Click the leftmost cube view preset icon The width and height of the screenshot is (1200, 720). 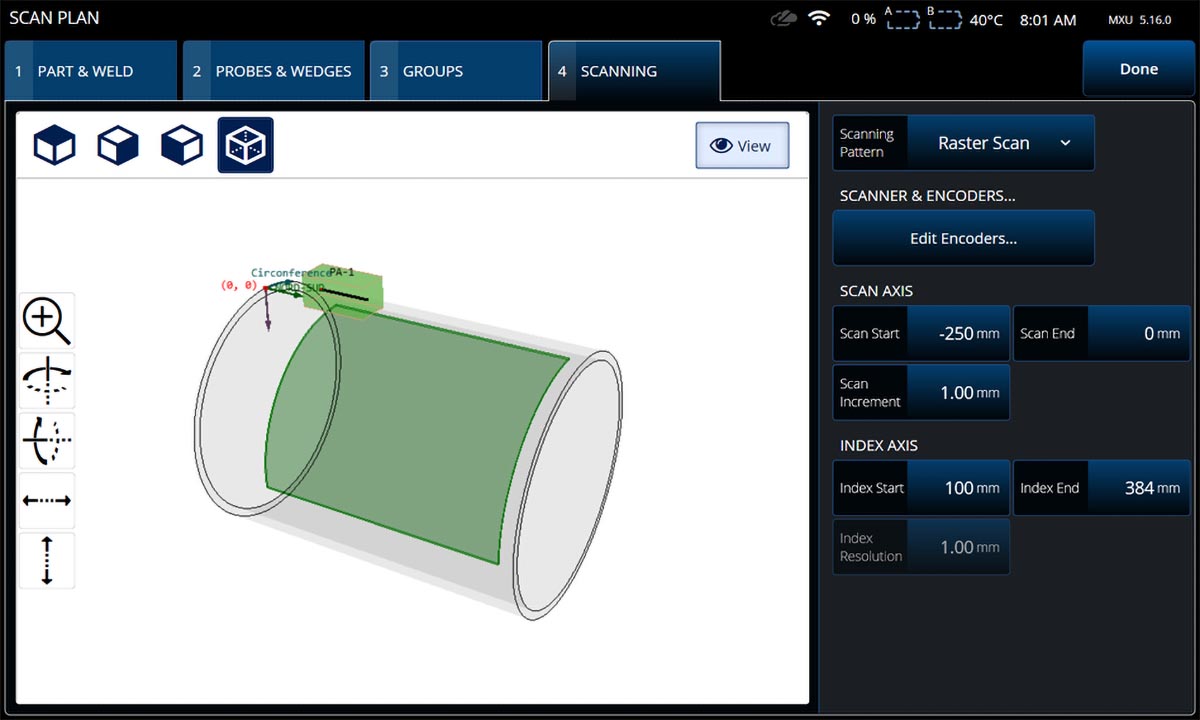(x=54, y=146)
